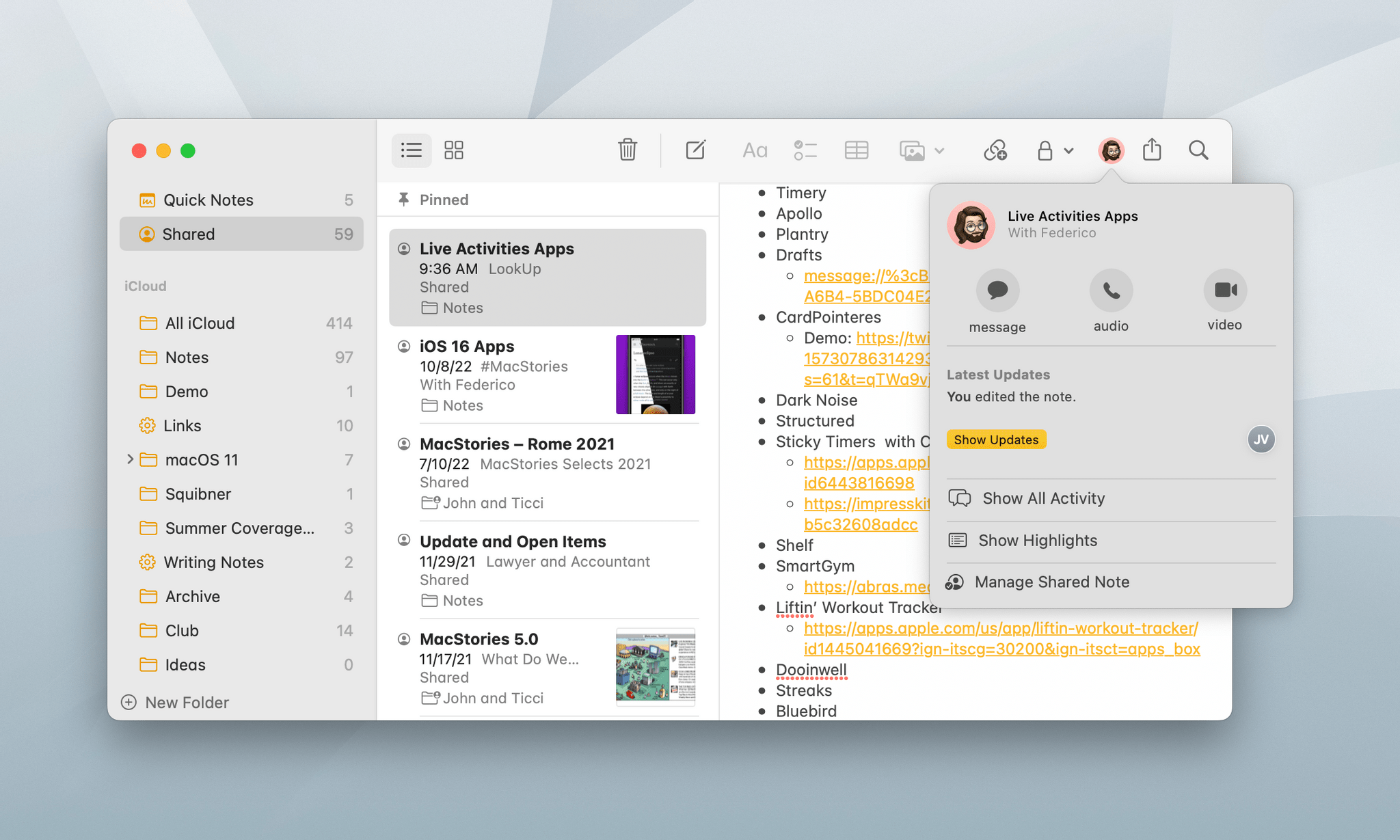Open the MacStories 5.0 note
Viewport: 1400px width, 840px height.
coord(548,668)
